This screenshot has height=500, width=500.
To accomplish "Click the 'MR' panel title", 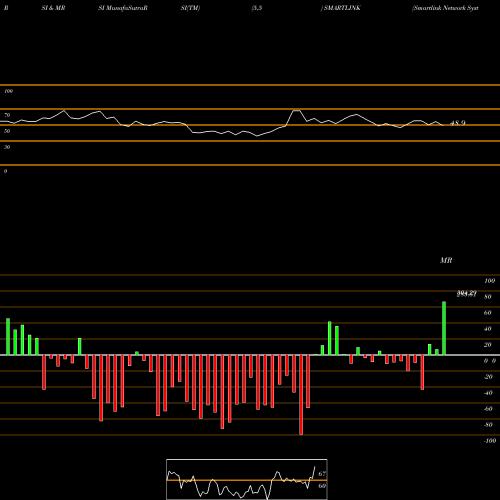I will click(x=446, y=260).
